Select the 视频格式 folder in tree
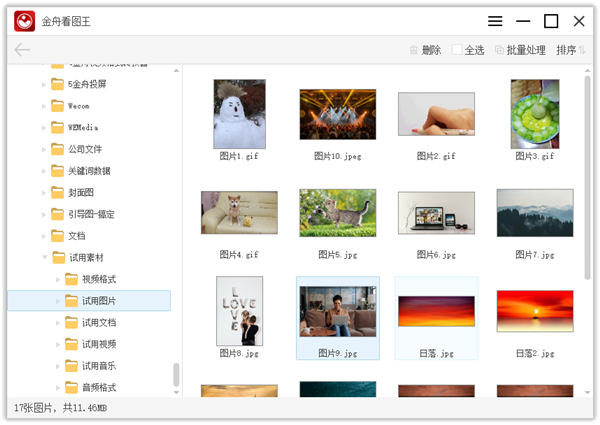 pos(98,279)
